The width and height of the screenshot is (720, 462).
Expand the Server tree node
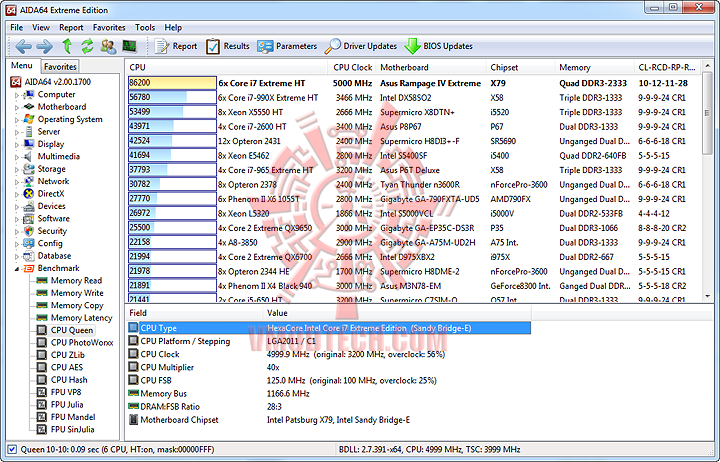(17, 132)
